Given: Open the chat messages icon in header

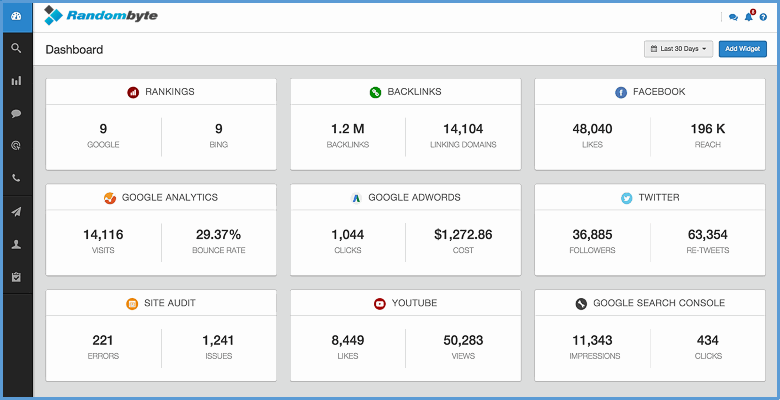Looking at the screenshot, I should (733, 17).
